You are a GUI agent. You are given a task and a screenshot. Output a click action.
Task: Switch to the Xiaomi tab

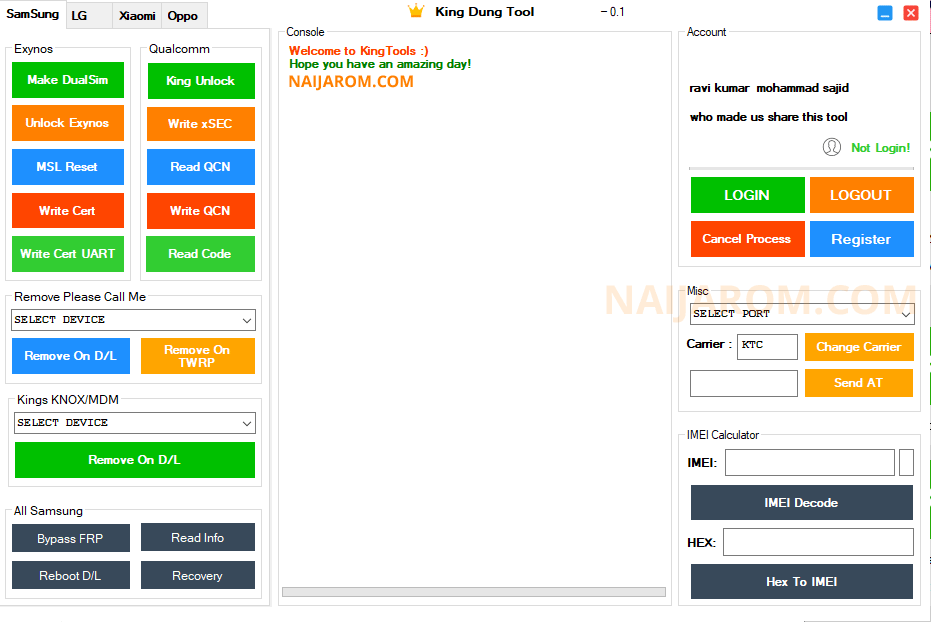137,16
